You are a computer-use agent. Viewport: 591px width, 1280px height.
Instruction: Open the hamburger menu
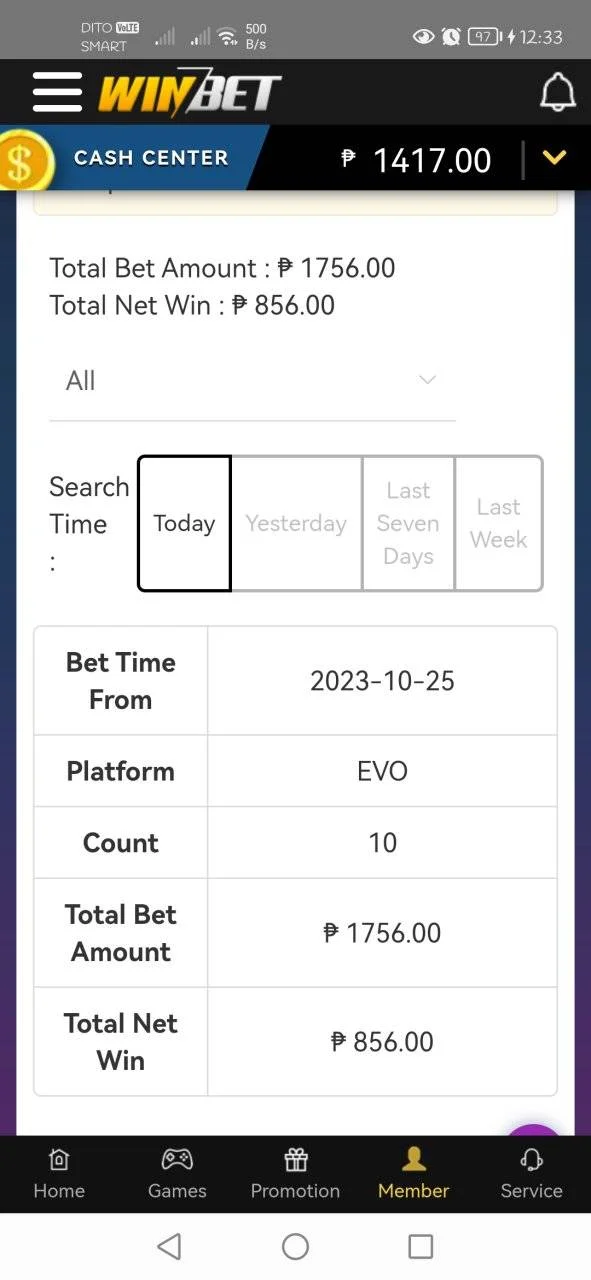point(57,92)
